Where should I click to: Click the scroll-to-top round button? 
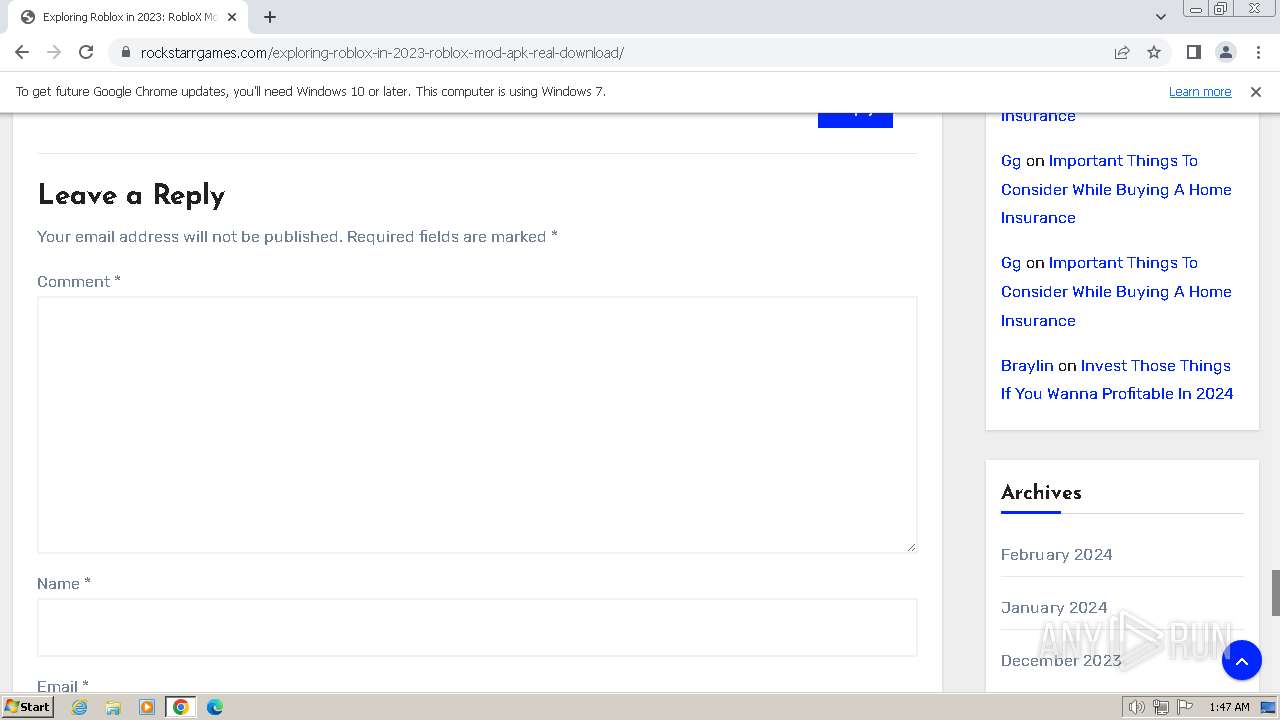[x=1241, y=660]
